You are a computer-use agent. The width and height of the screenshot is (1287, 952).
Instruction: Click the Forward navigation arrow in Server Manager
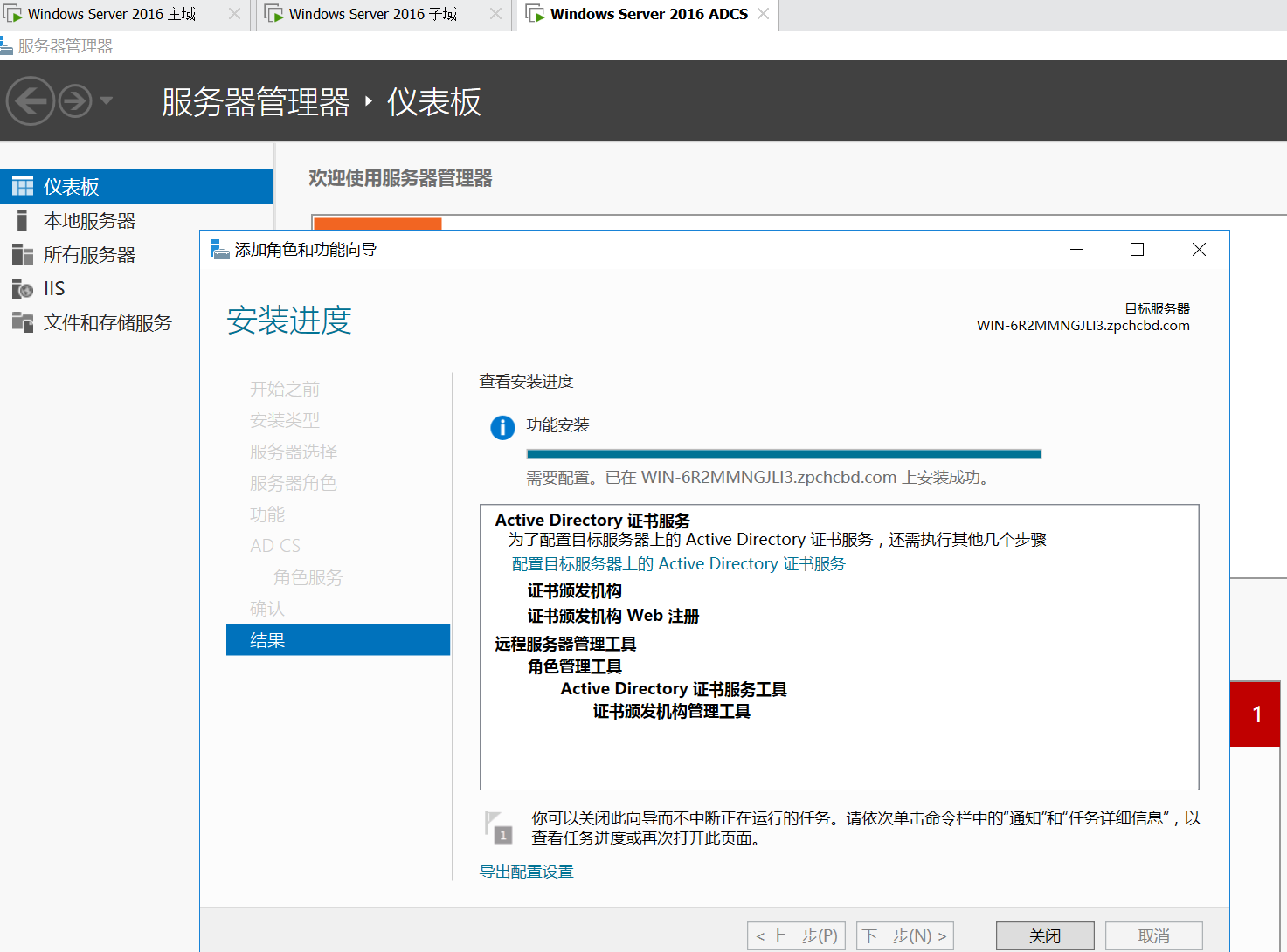click(75, 101)
